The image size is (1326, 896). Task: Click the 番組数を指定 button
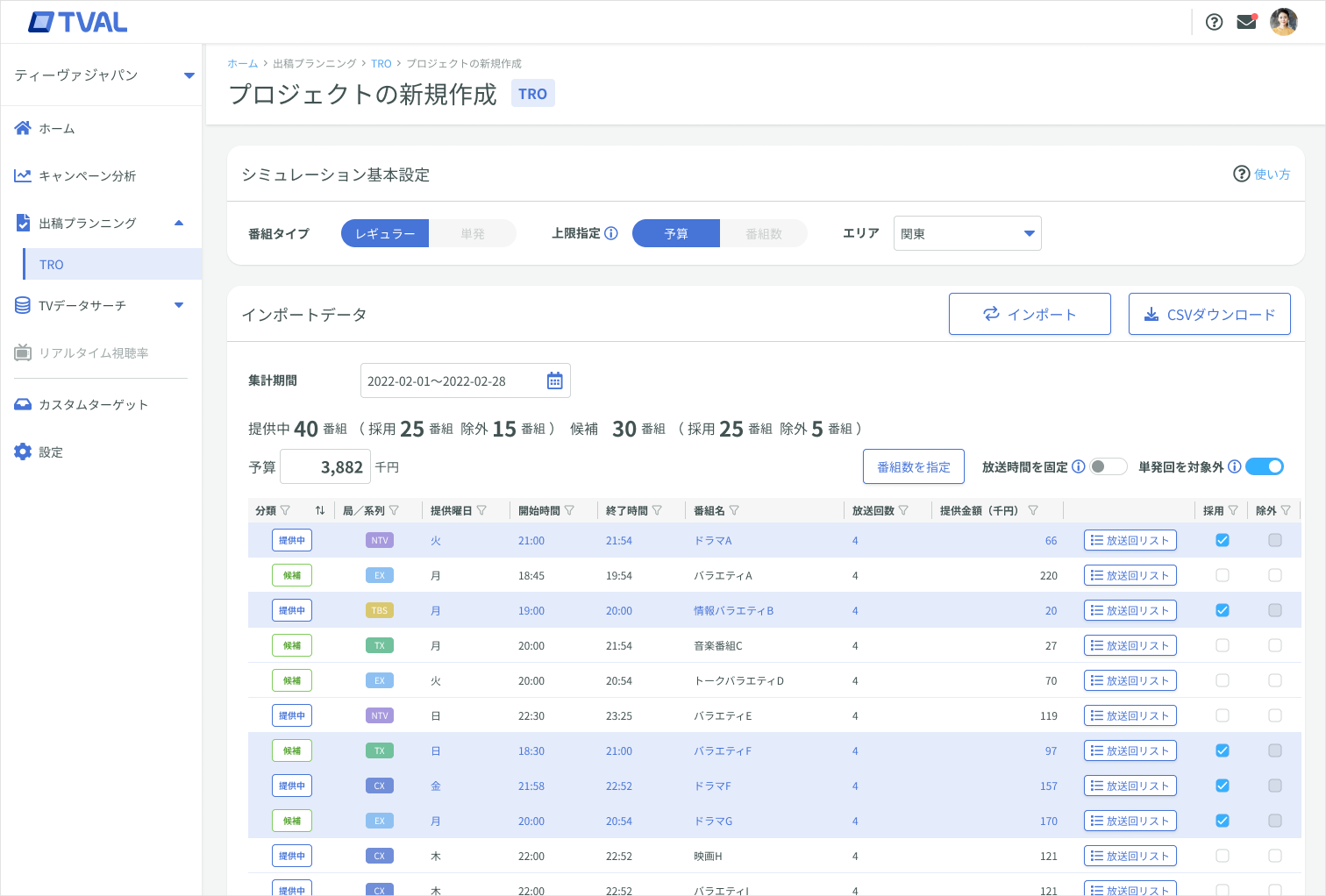(913, 466)
